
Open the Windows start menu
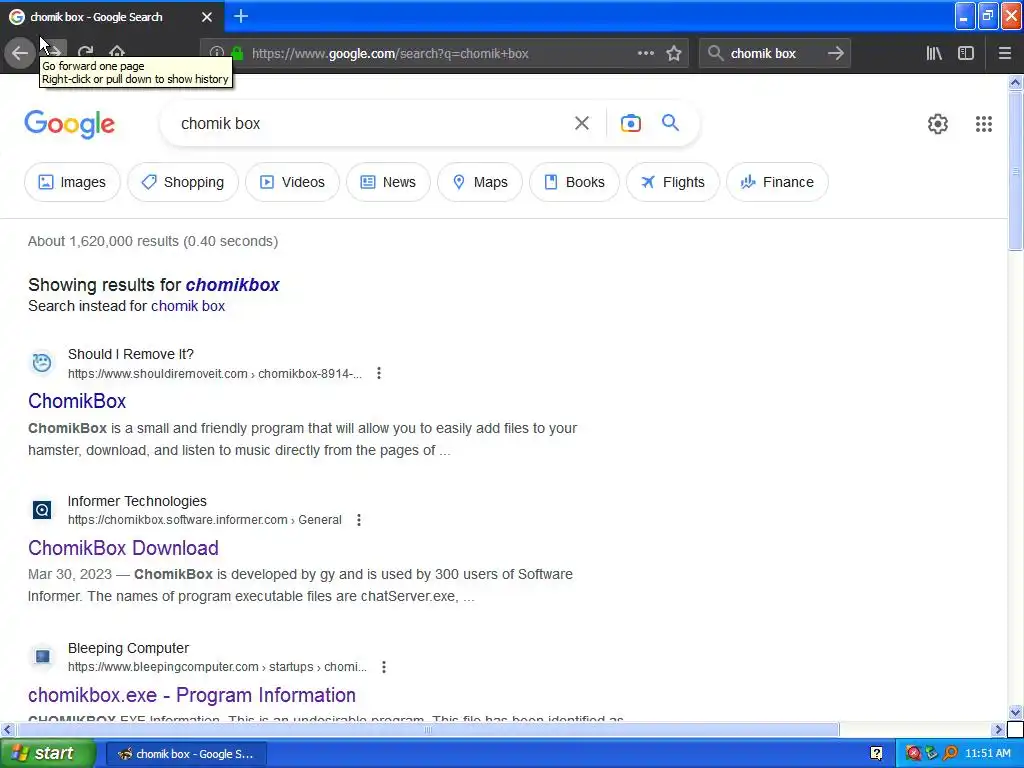(x=47, y=754)
